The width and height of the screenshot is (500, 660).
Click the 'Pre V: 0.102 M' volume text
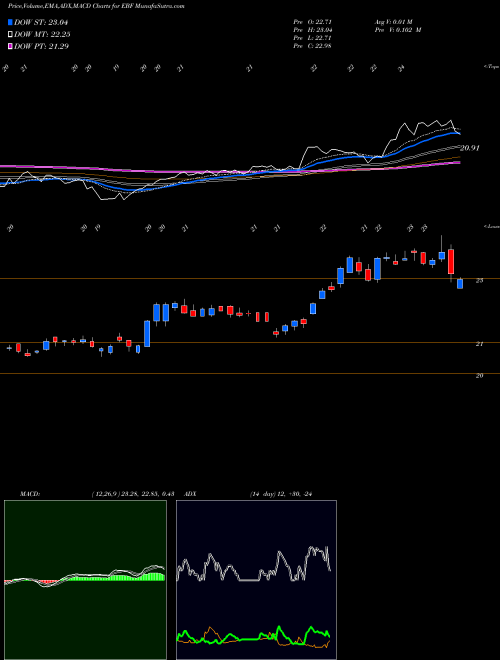point(399,30)
